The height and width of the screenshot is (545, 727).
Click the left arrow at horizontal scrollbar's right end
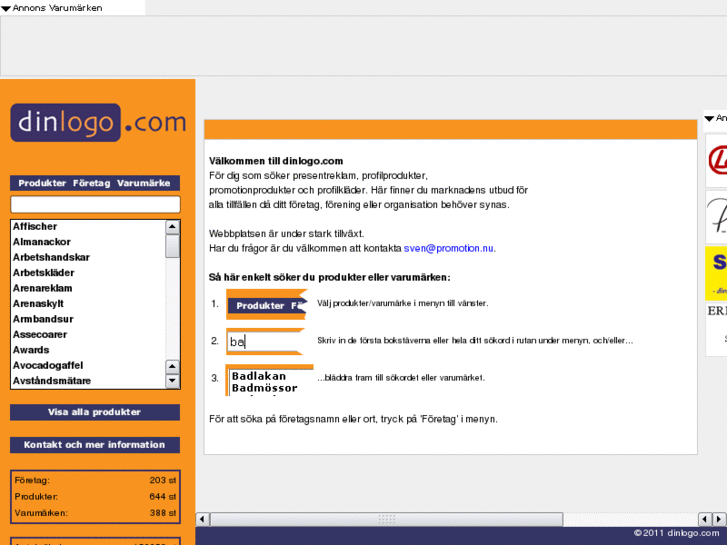pyautogui.click(x=705, y=519)
